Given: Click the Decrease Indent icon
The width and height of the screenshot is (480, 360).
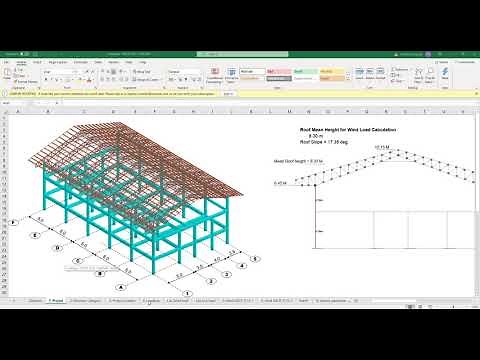Looking at the screenshot, I should pos(121,80).
